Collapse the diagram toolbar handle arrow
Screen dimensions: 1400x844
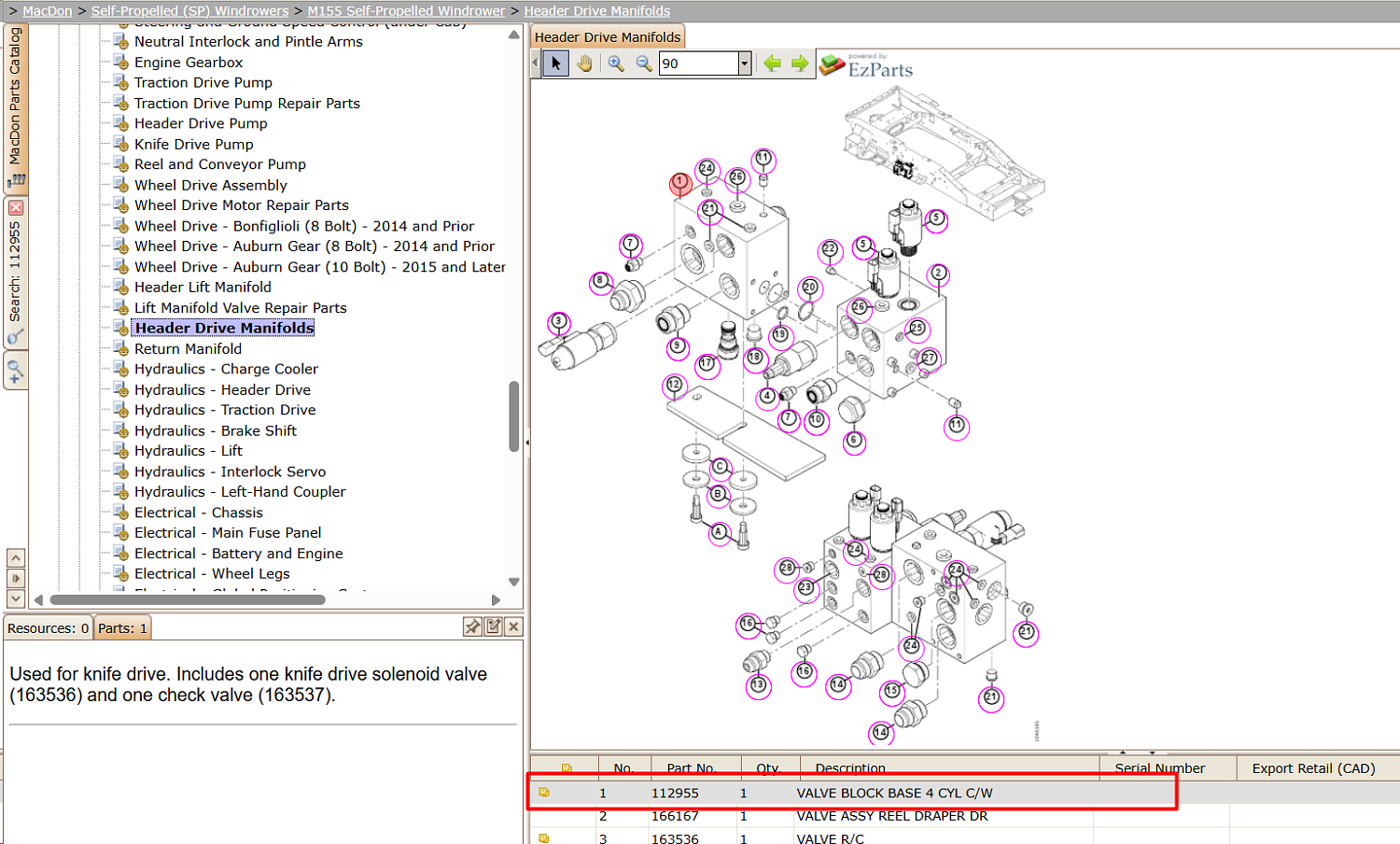(536, 63)
